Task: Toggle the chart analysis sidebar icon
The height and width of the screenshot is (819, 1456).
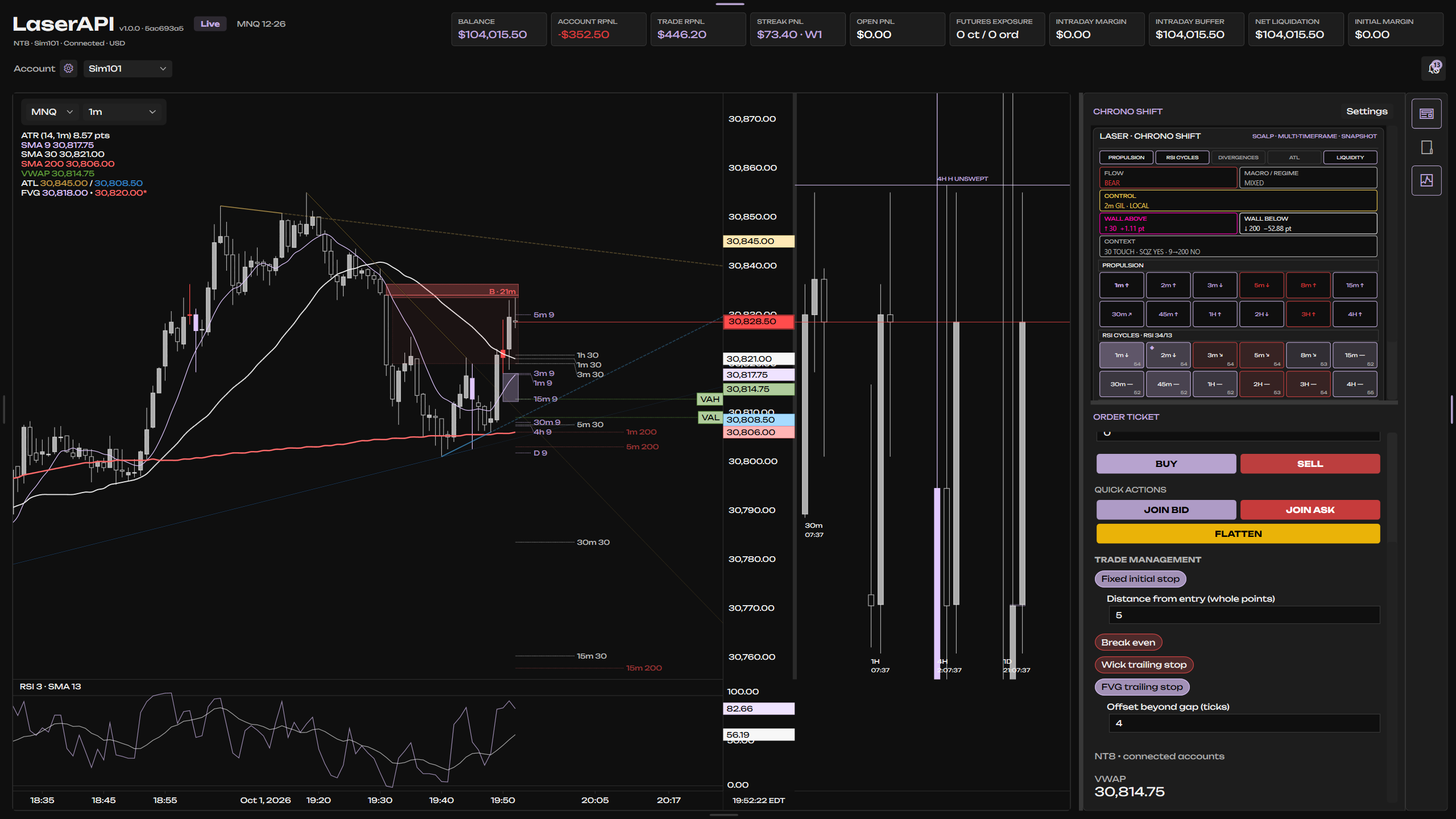Action: click(1426, 181)
